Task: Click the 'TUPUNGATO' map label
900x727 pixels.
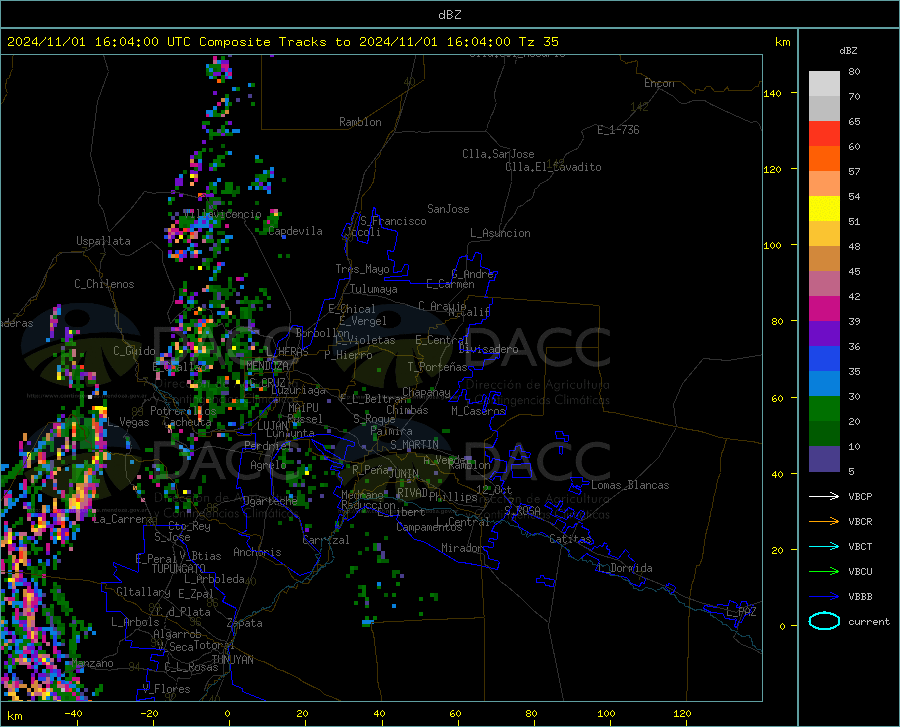Action: pyautogui.click(x=179, y=569)
